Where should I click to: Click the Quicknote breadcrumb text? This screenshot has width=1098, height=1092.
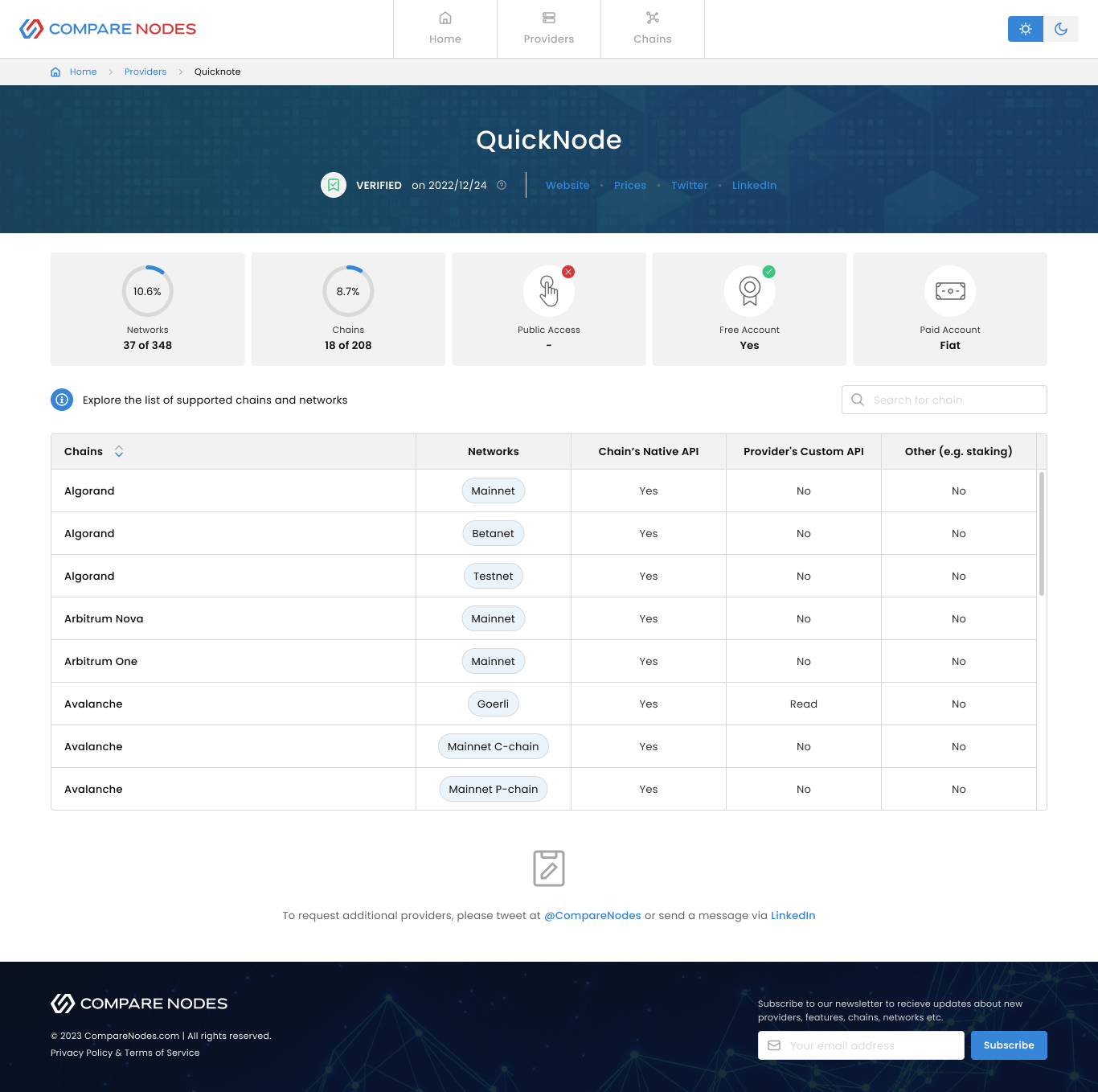[x=217, y=72]
